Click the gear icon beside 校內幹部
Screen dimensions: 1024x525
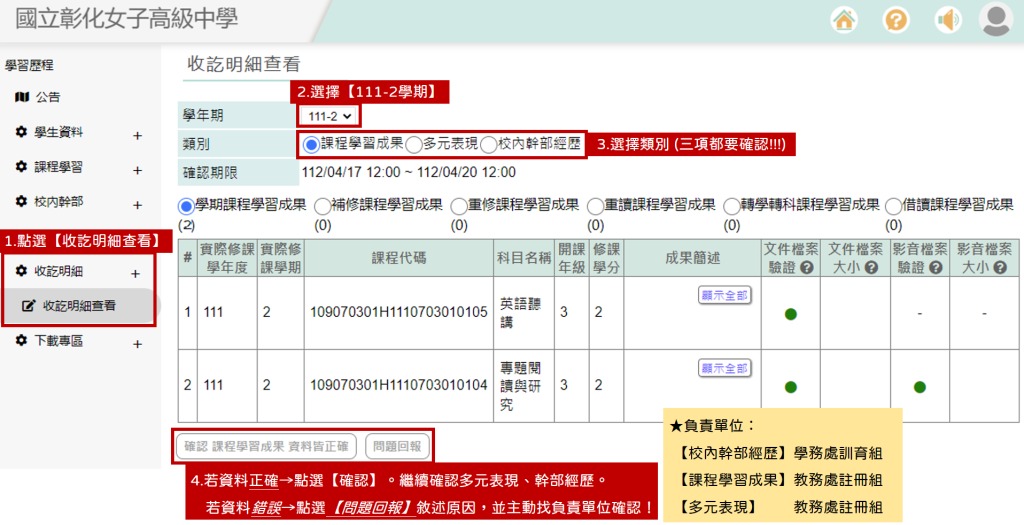[x=21, y=201]
